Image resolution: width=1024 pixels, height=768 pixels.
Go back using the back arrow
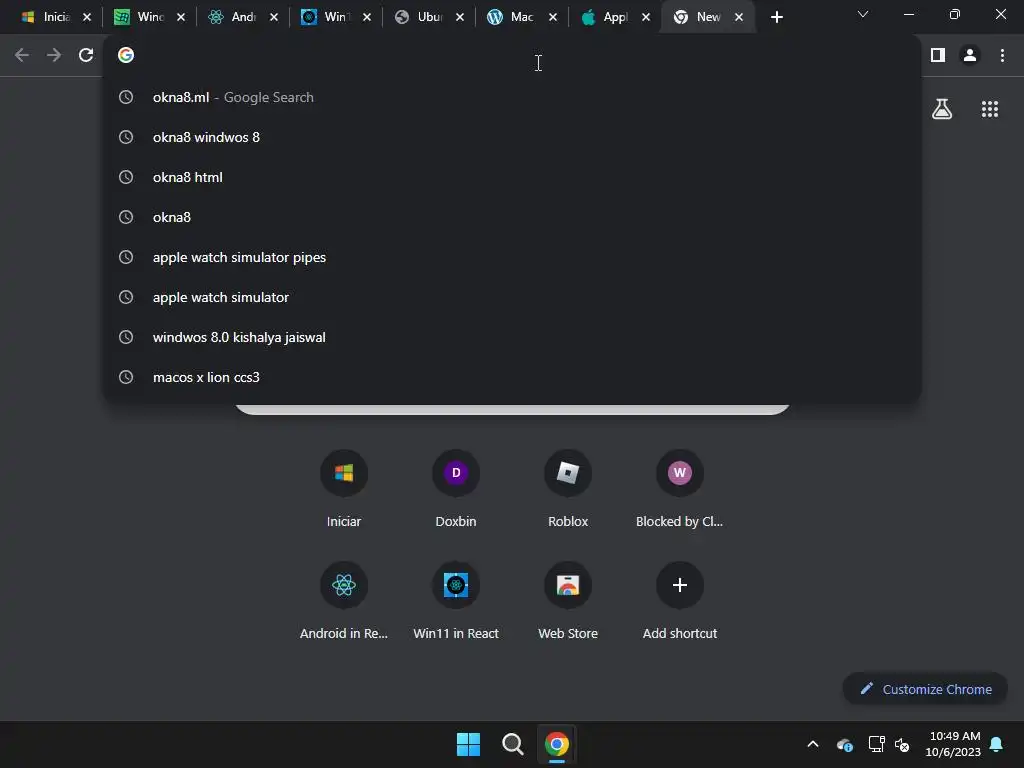tap(22, 55)
